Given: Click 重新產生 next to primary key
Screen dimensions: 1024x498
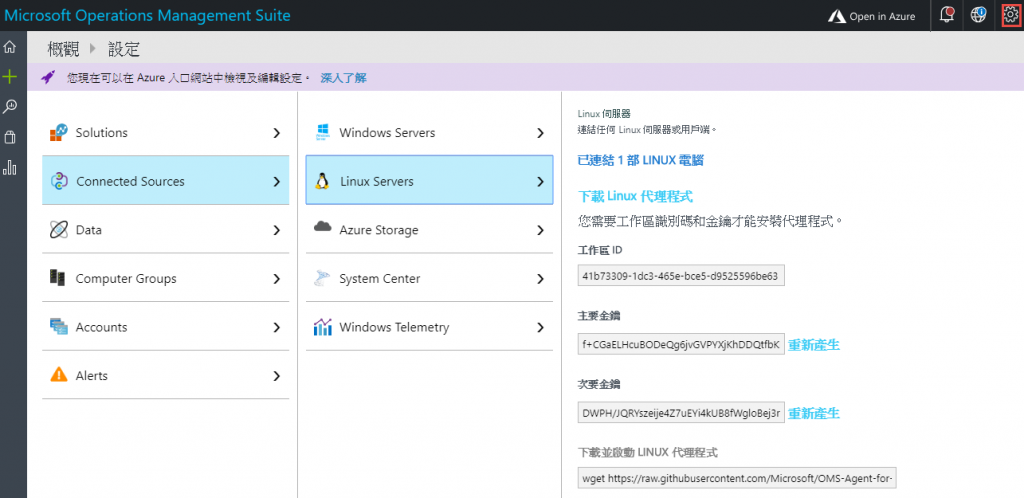Looking at the screenshot, I should tap(814, 345).
